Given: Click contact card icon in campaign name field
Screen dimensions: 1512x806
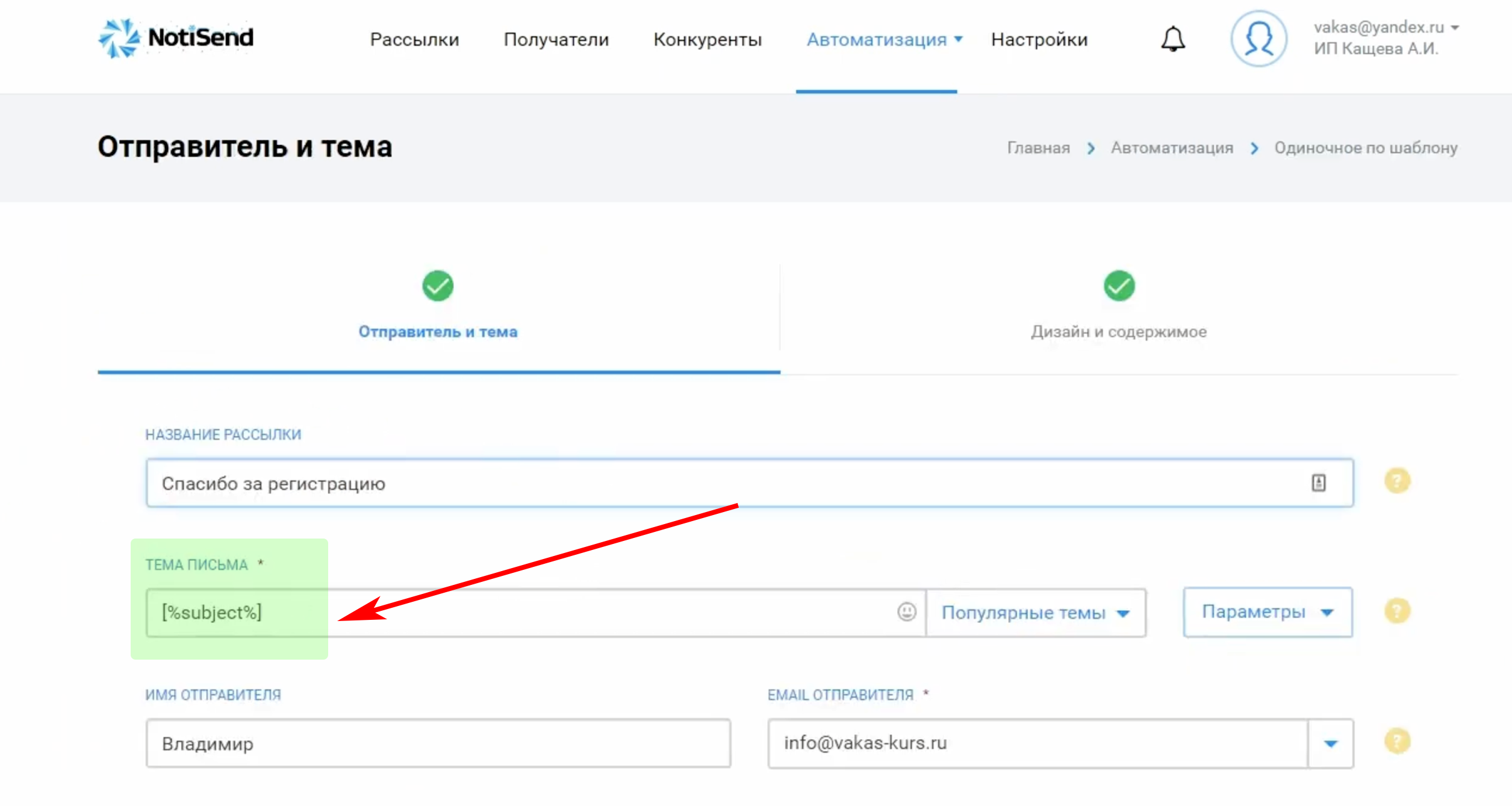Looking at the screenshot, I should click(x=1318, y=483).
